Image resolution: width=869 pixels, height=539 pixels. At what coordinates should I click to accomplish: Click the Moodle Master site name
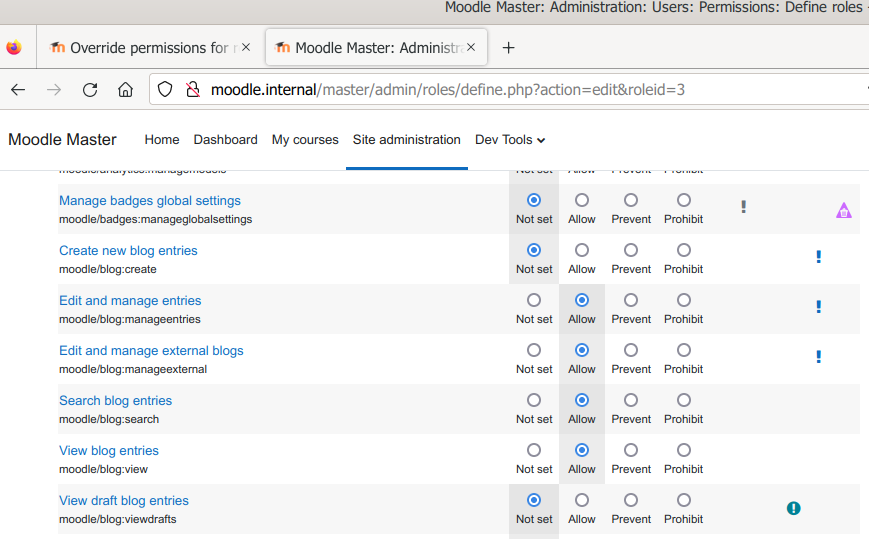coord(63,140)
